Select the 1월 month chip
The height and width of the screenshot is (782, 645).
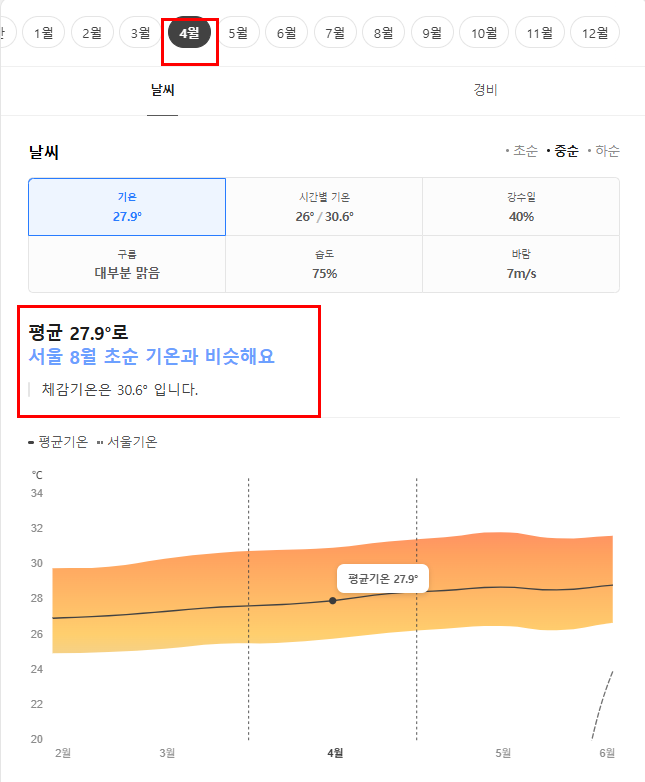43,33
